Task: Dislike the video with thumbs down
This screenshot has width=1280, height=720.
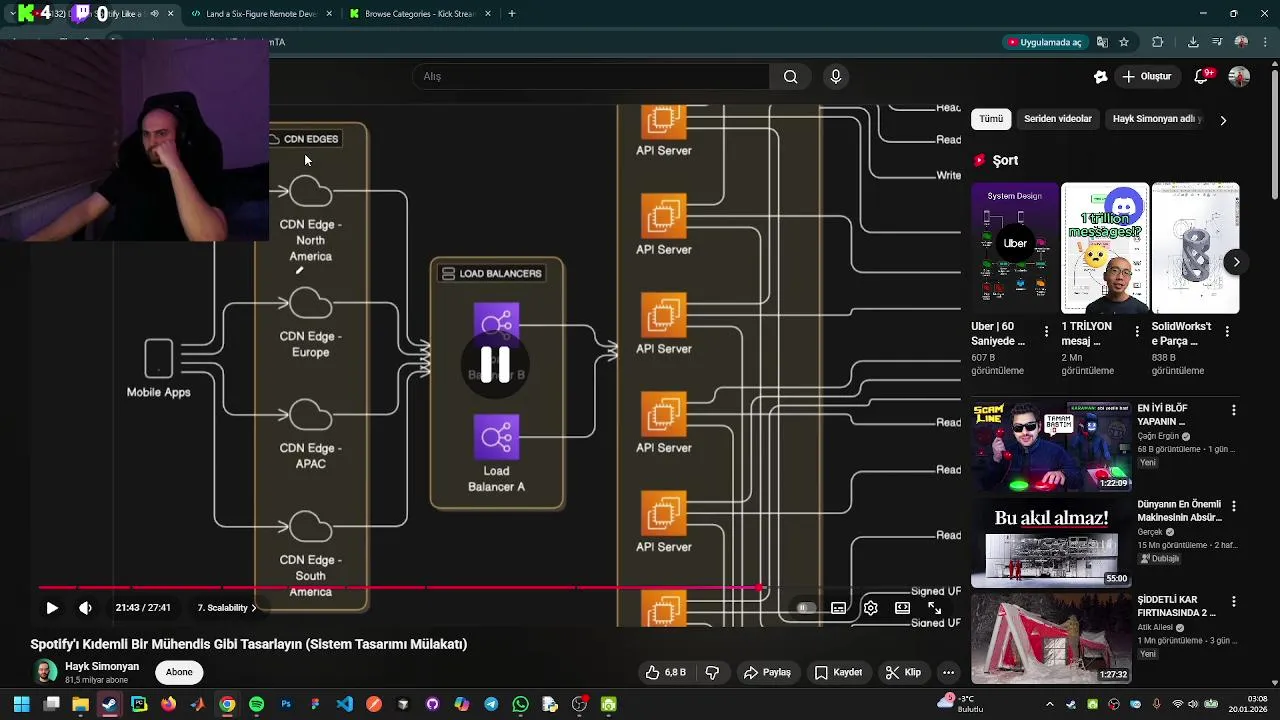Action: pyautogui.click(x=712, y=673)
